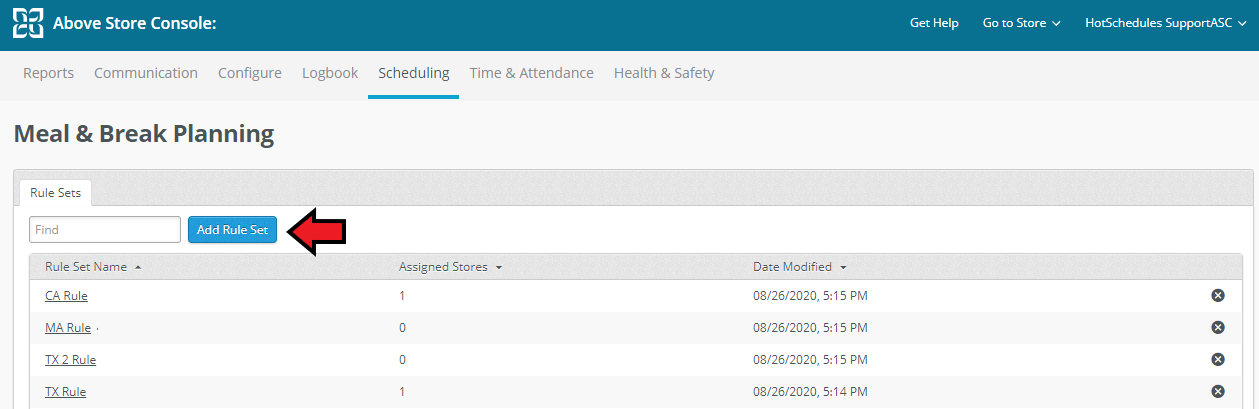Screen dimensions: 1259x409
Task: Delete the MA Rule row
Action: coord(1217,327)
